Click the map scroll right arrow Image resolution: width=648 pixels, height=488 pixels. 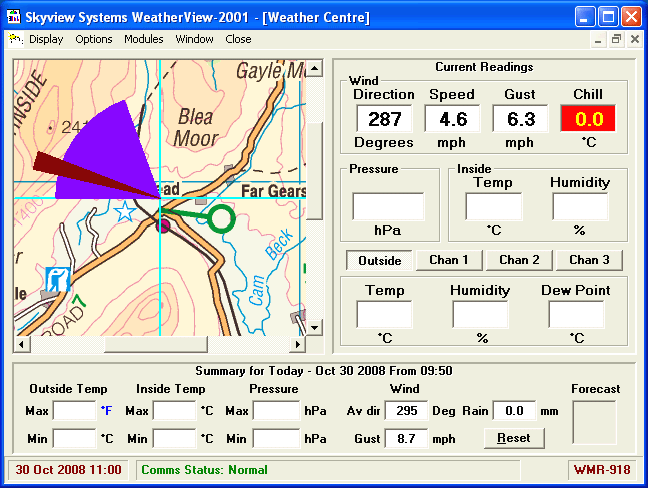[x=298, y=344]
